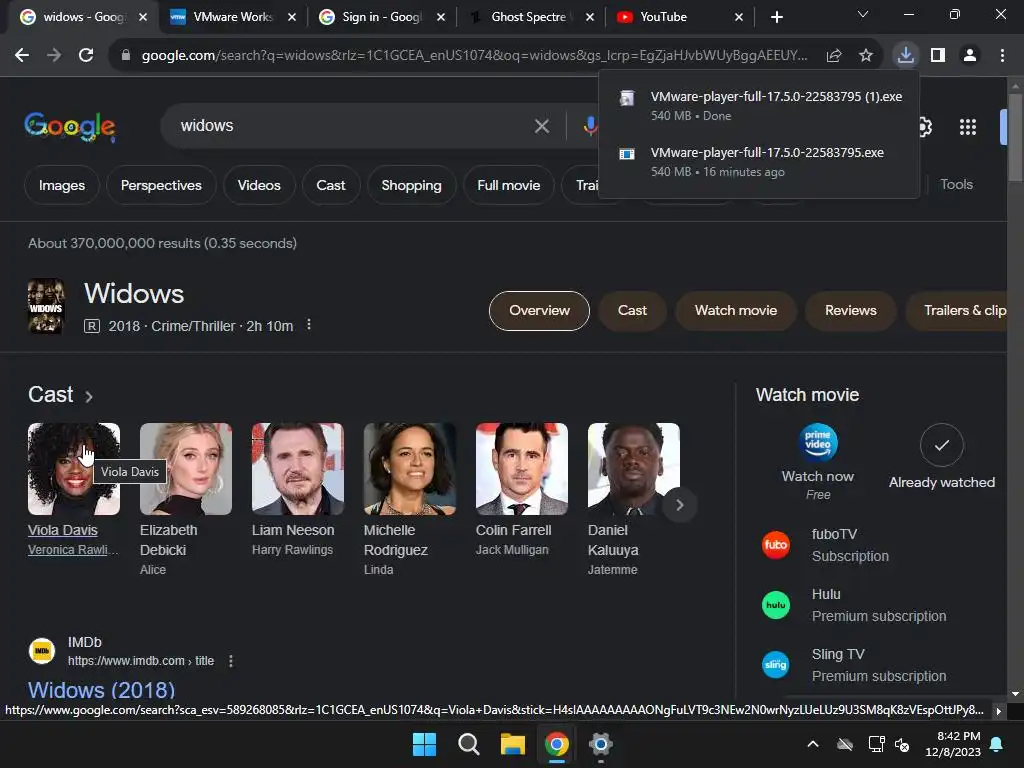Click the Widows movie poster thumbnail
Screen dimensions: 1024x768
[x=46, y=306]
